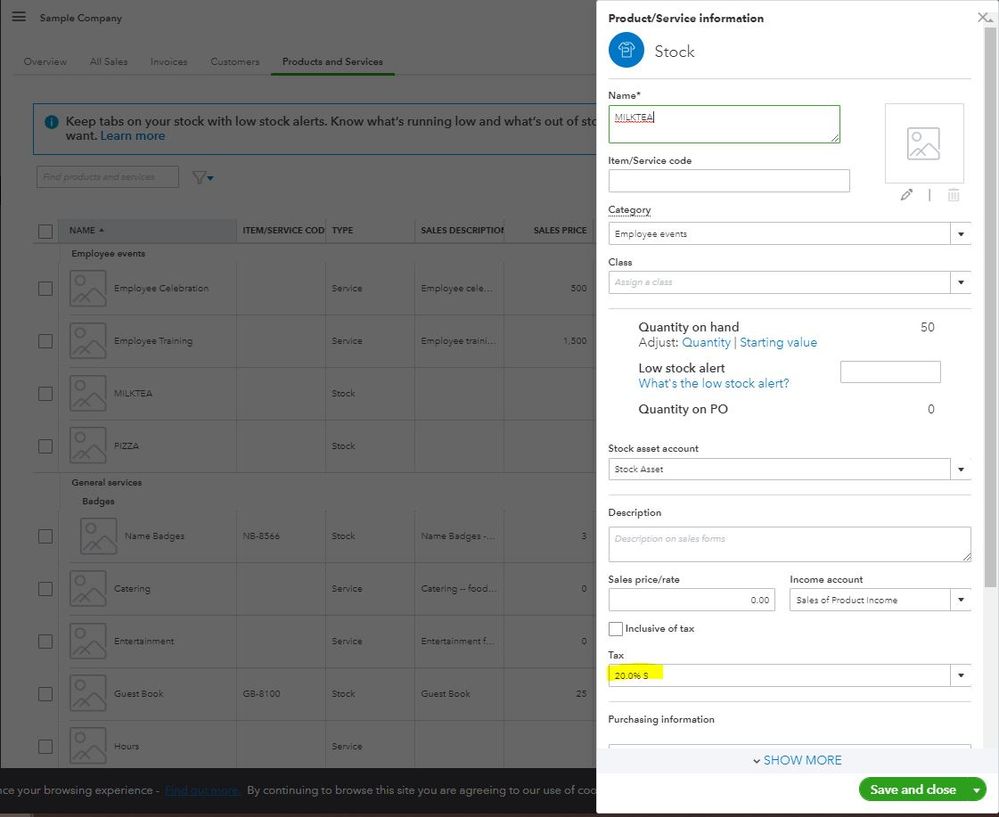Switch to the All Sales tab
Image resolution: width=999 pixels, height=817 pixels.
[x=108, y=62]
